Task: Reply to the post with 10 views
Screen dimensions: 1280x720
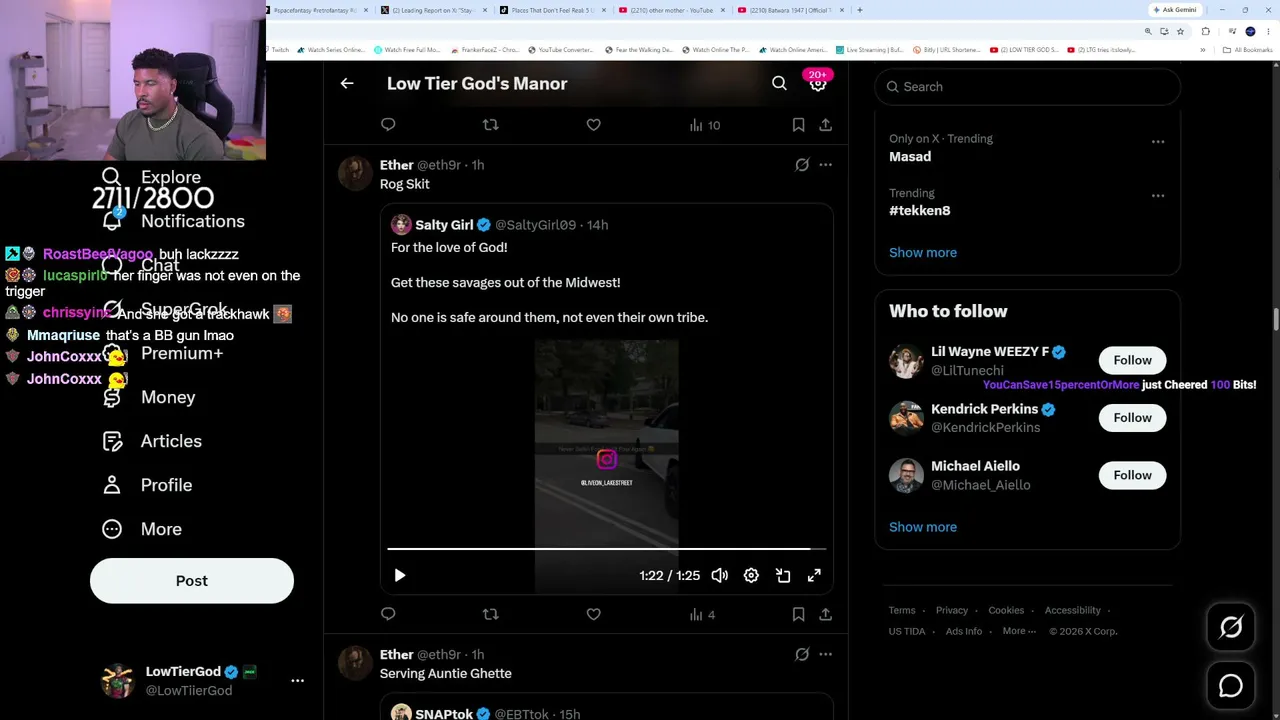Action: [388, 125]
